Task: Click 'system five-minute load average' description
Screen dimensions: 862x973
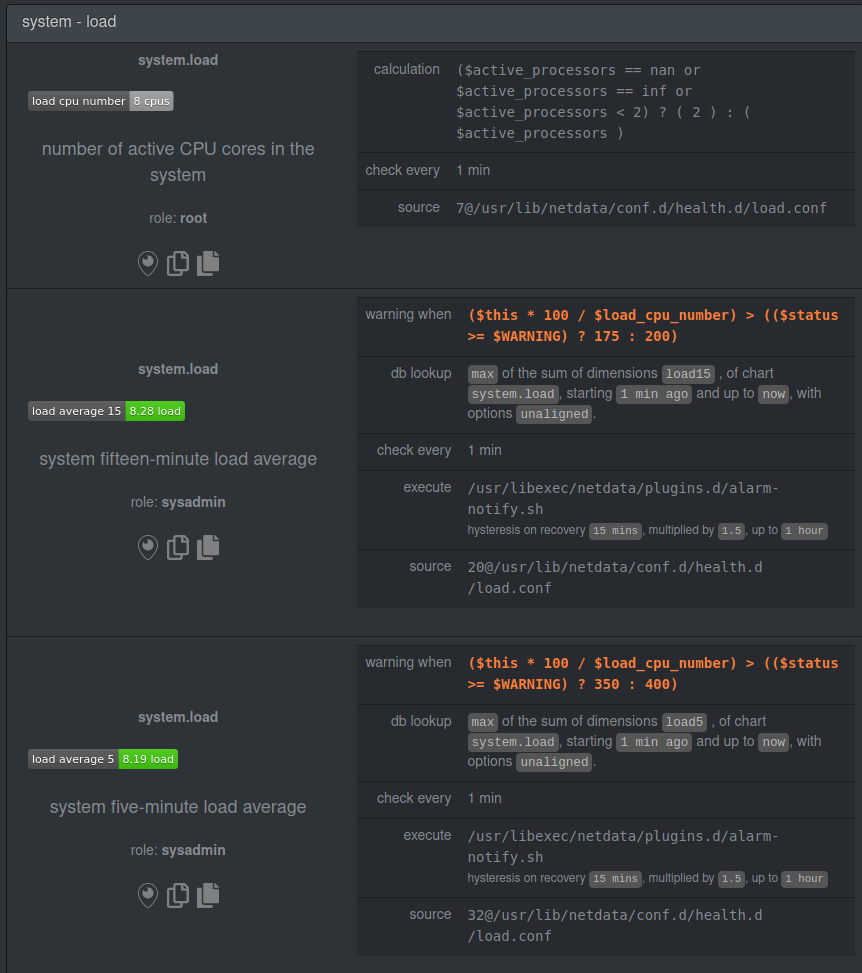Action: tap(178, 807)
